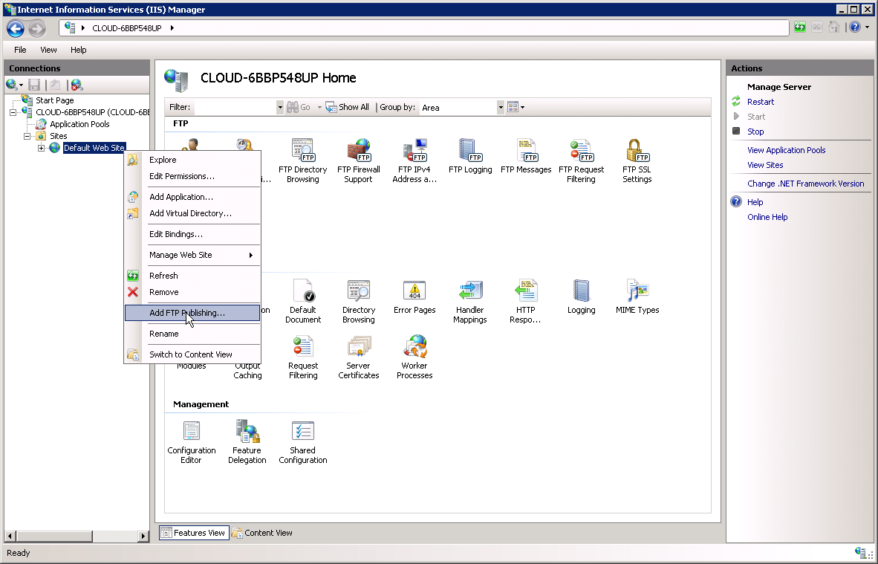This screenshot has width=878, height=564.
Task: Switch to the Features View tab
Action: (x=194, y=533)
